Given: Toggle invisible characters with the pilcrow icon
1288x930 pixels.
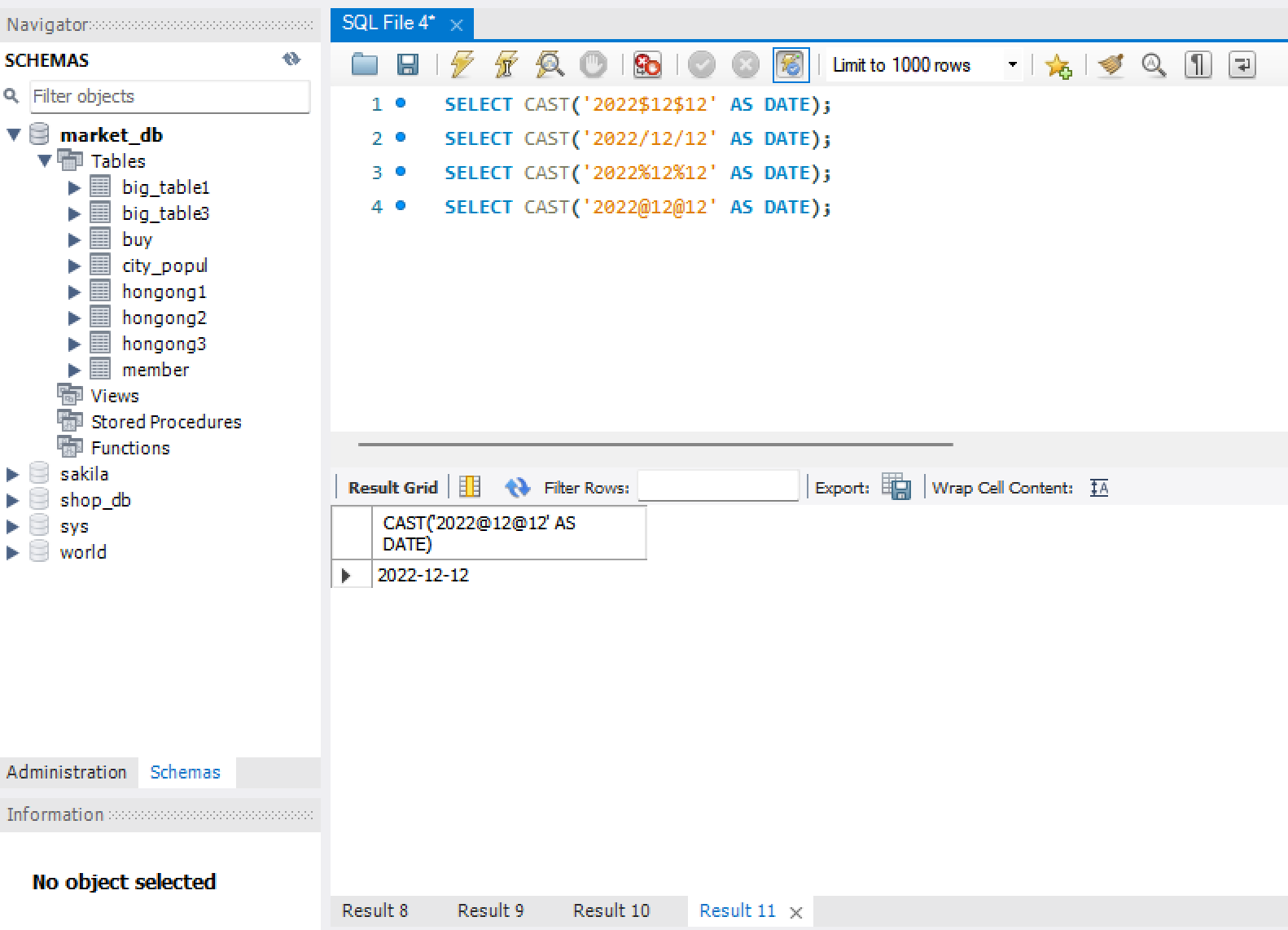Looking at the screenshot, I should pyautogui.click(x=1198, y=64).
